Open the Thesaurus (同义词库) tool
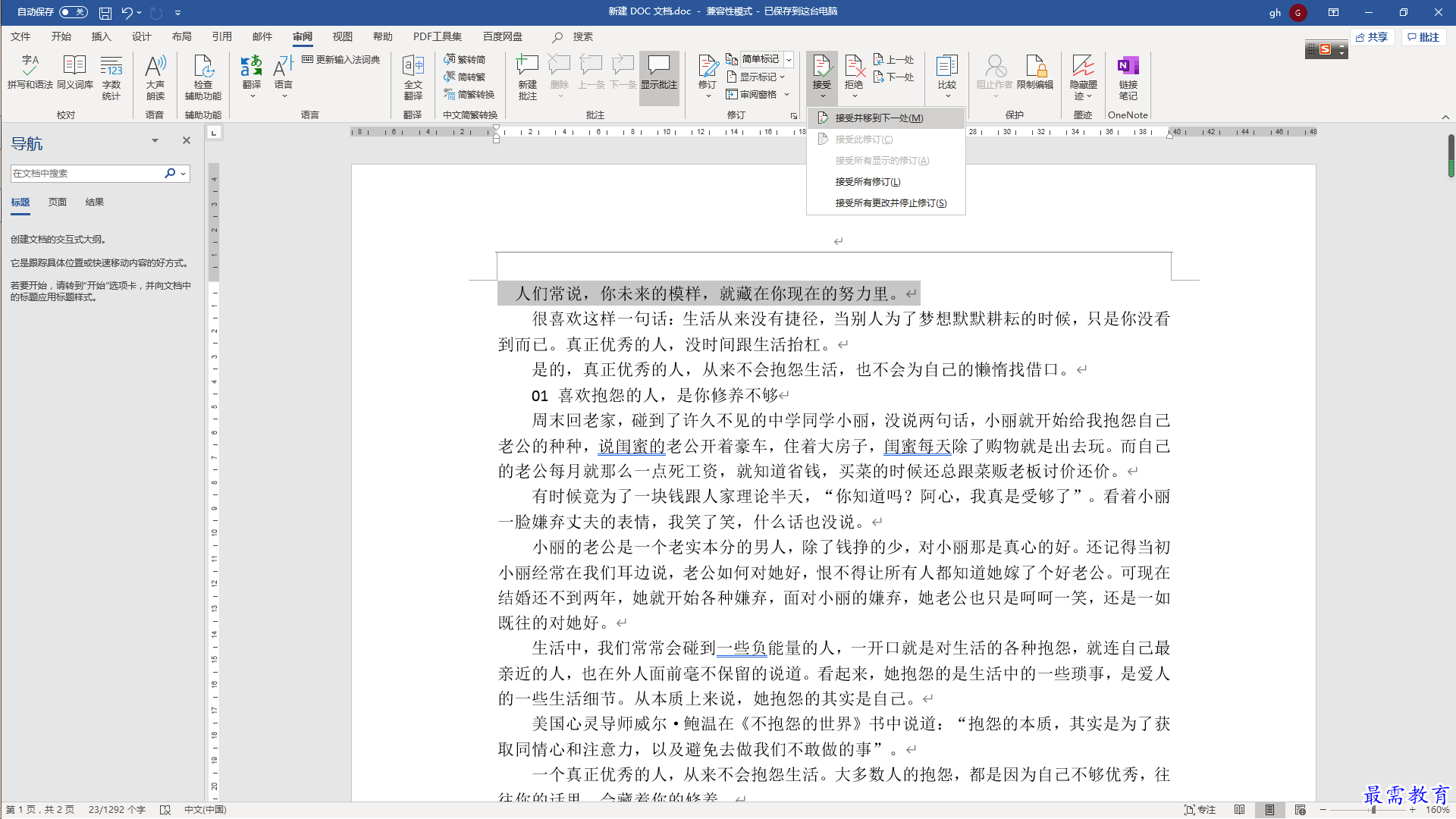1456x819 pixels. pos(74,72)
